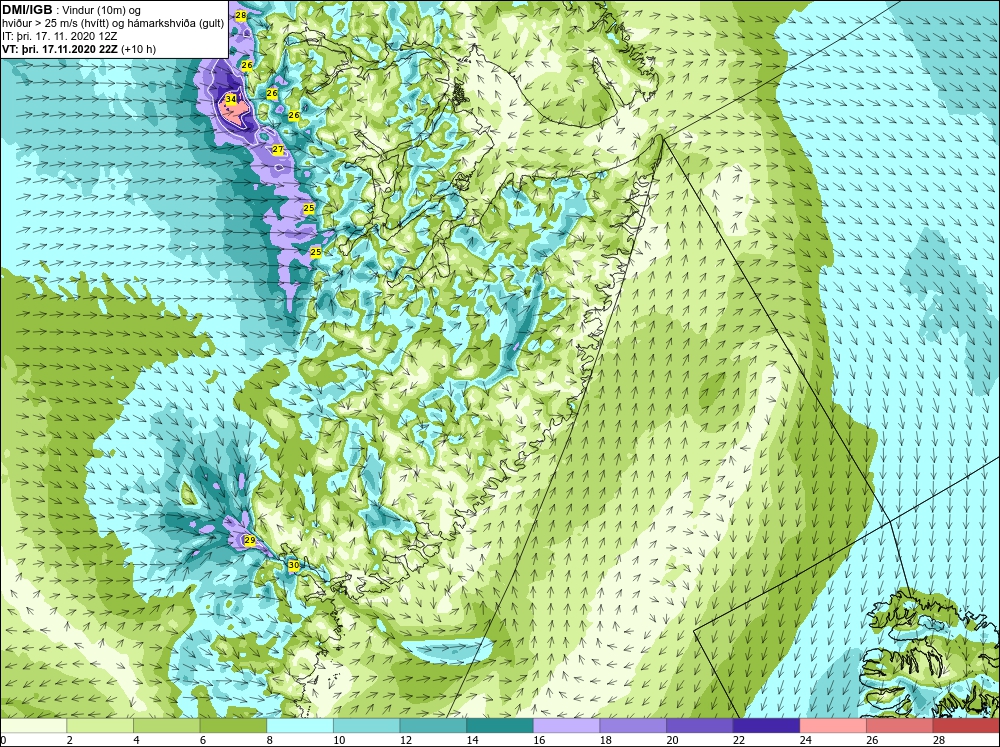
Task: Click the scale tick number 24
Action: coord(805,740)
